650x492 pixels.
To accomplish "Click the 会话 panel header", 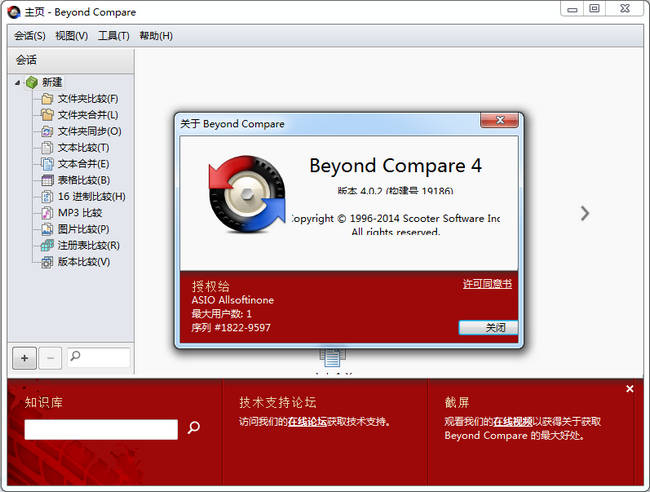I will (x=71, y=60).
